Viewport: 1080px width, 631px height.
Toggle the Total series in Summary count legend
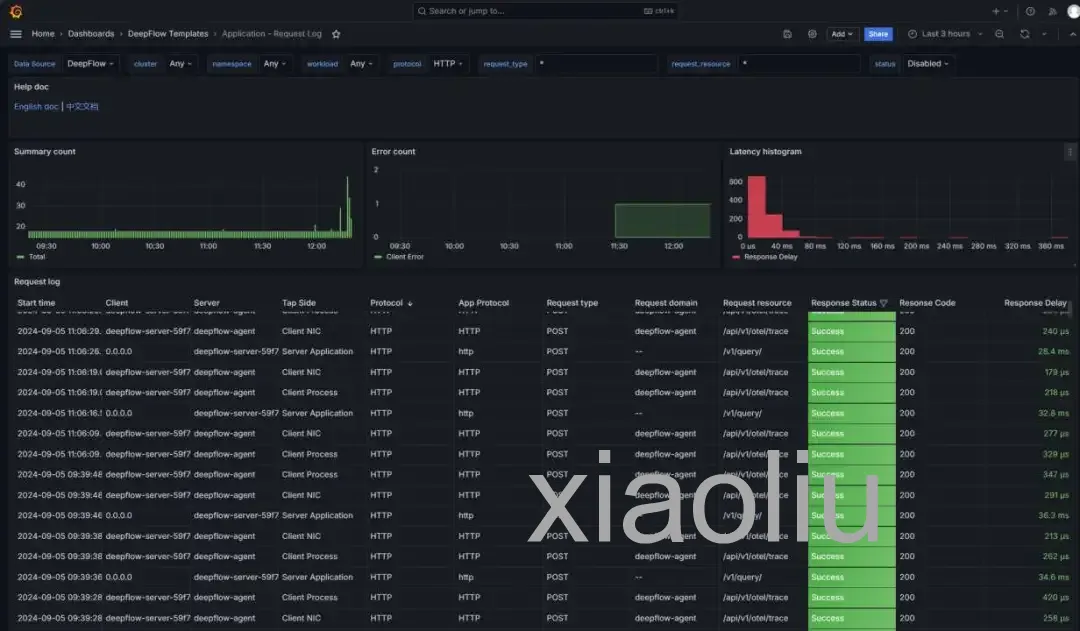[37, 257]
